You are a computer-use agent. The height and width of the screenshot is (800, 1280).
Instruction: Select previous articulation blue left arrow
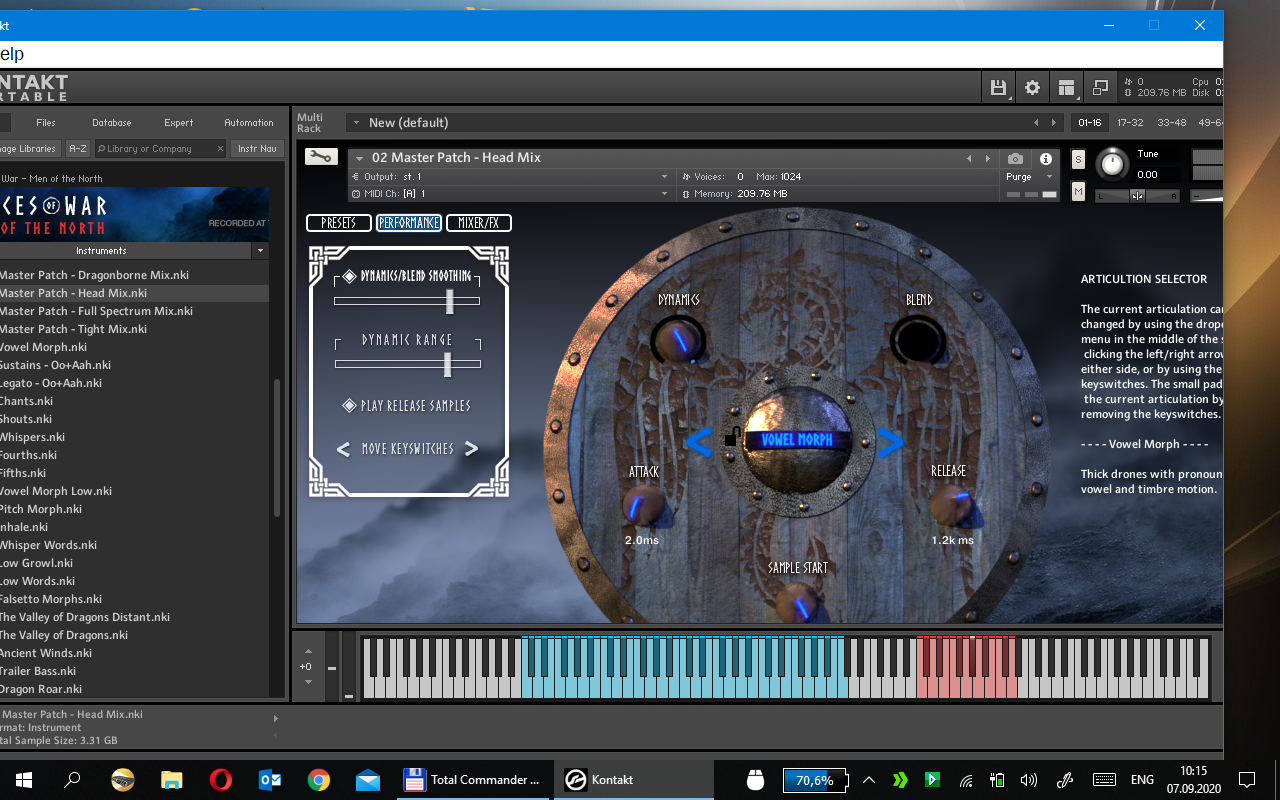(x=698, y=441)
